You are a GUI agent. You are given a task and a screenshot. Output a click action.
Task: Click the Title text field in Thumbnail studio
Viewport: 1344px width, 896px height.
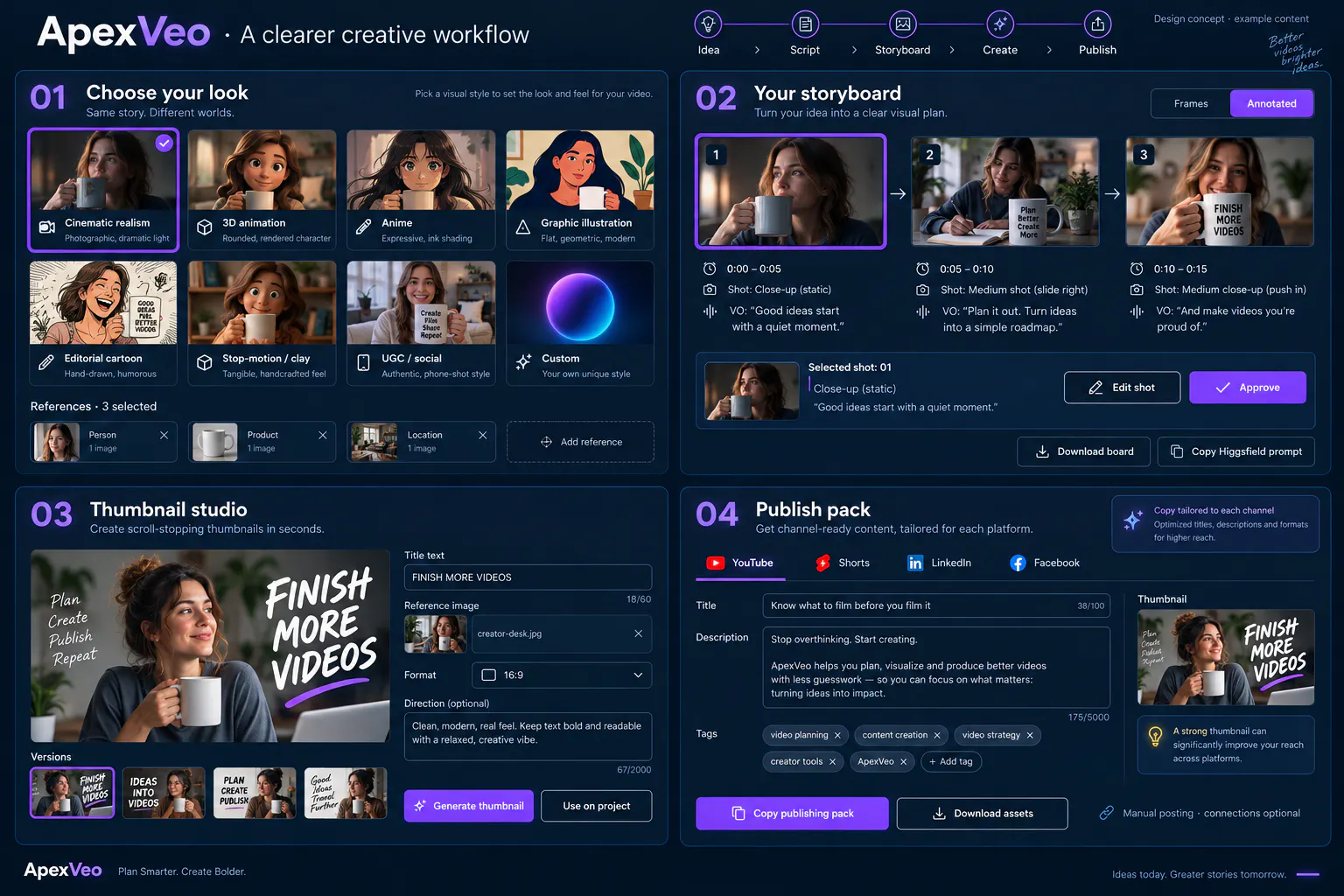coord(528,577)
